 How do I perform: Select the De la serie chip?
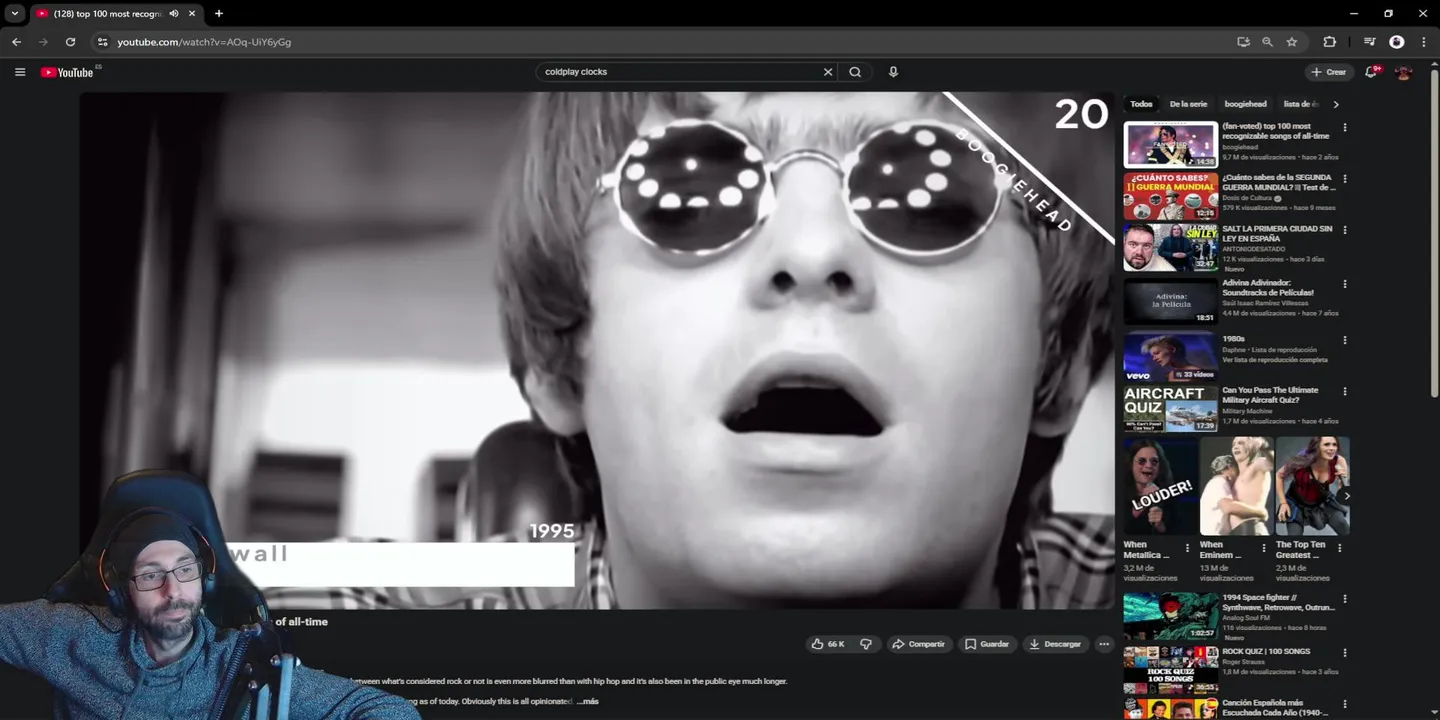[x=1188, y=104]
